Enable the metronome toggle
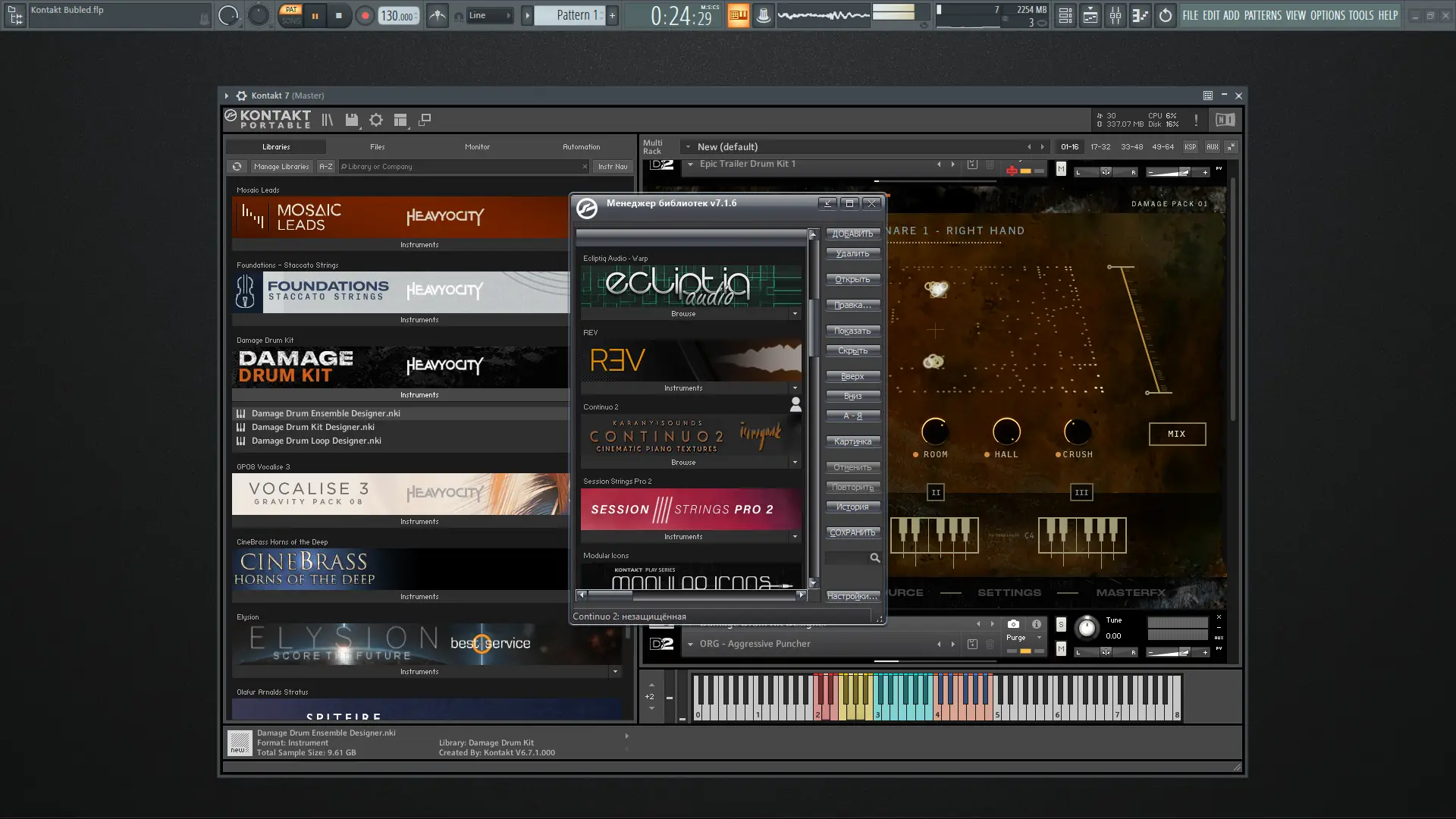This screenshot has height=819, width=1456. click(x=438, y=15)
